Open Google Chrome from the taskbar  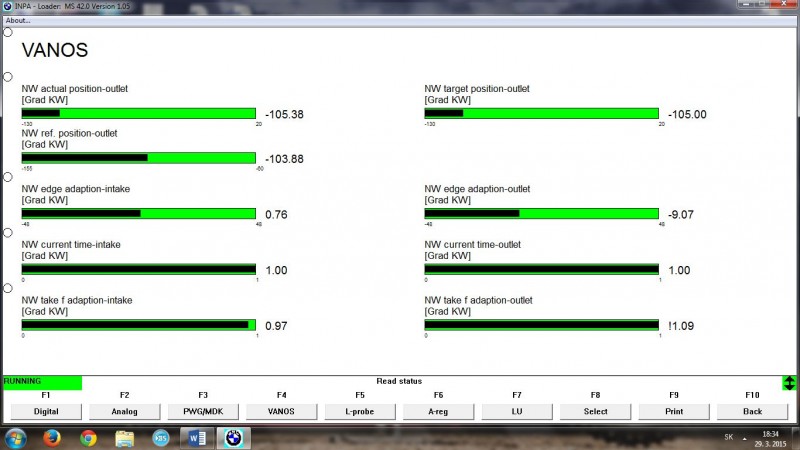[x=88, y=438]
